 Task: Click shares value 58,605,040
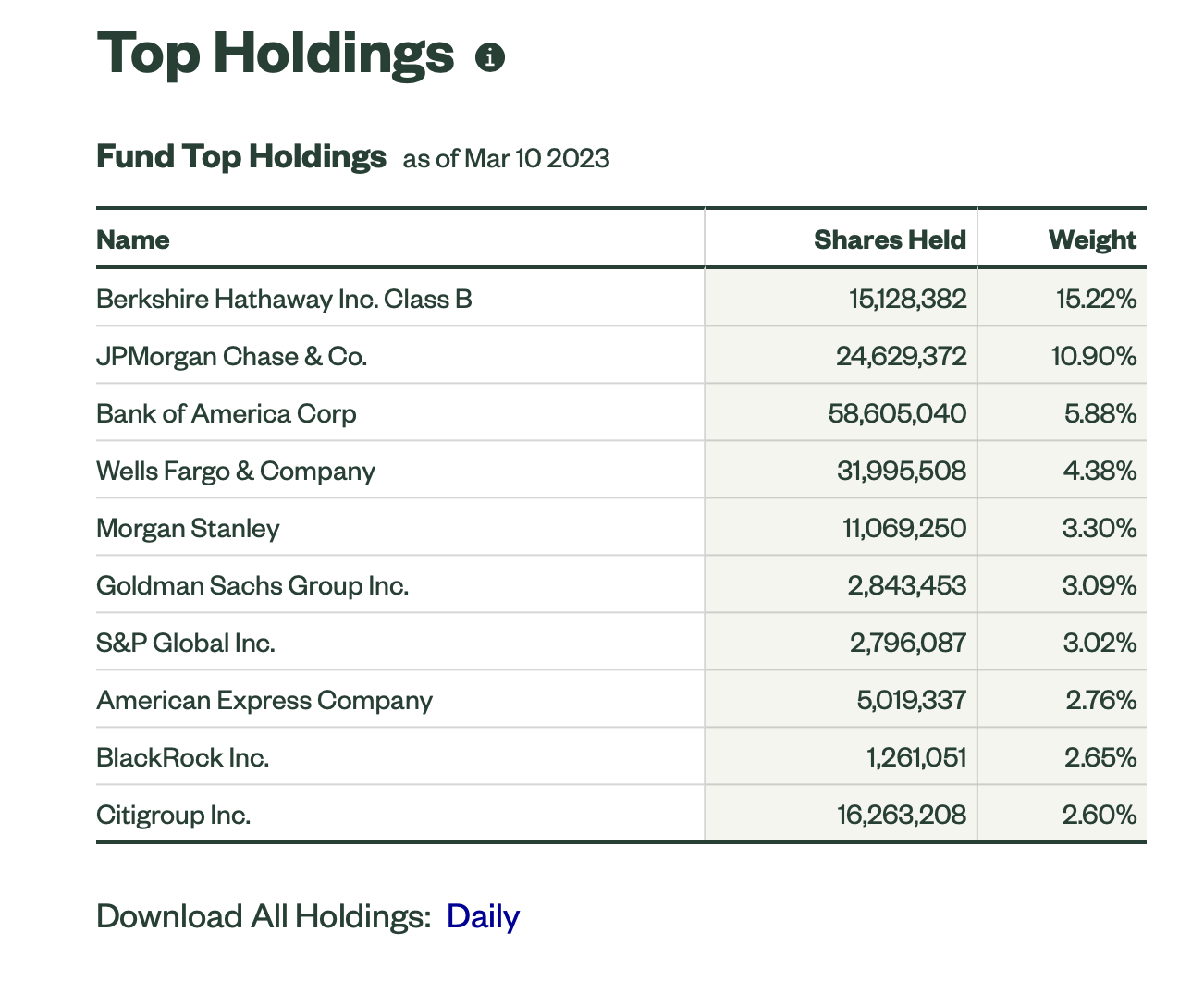[x=897, y=413]
